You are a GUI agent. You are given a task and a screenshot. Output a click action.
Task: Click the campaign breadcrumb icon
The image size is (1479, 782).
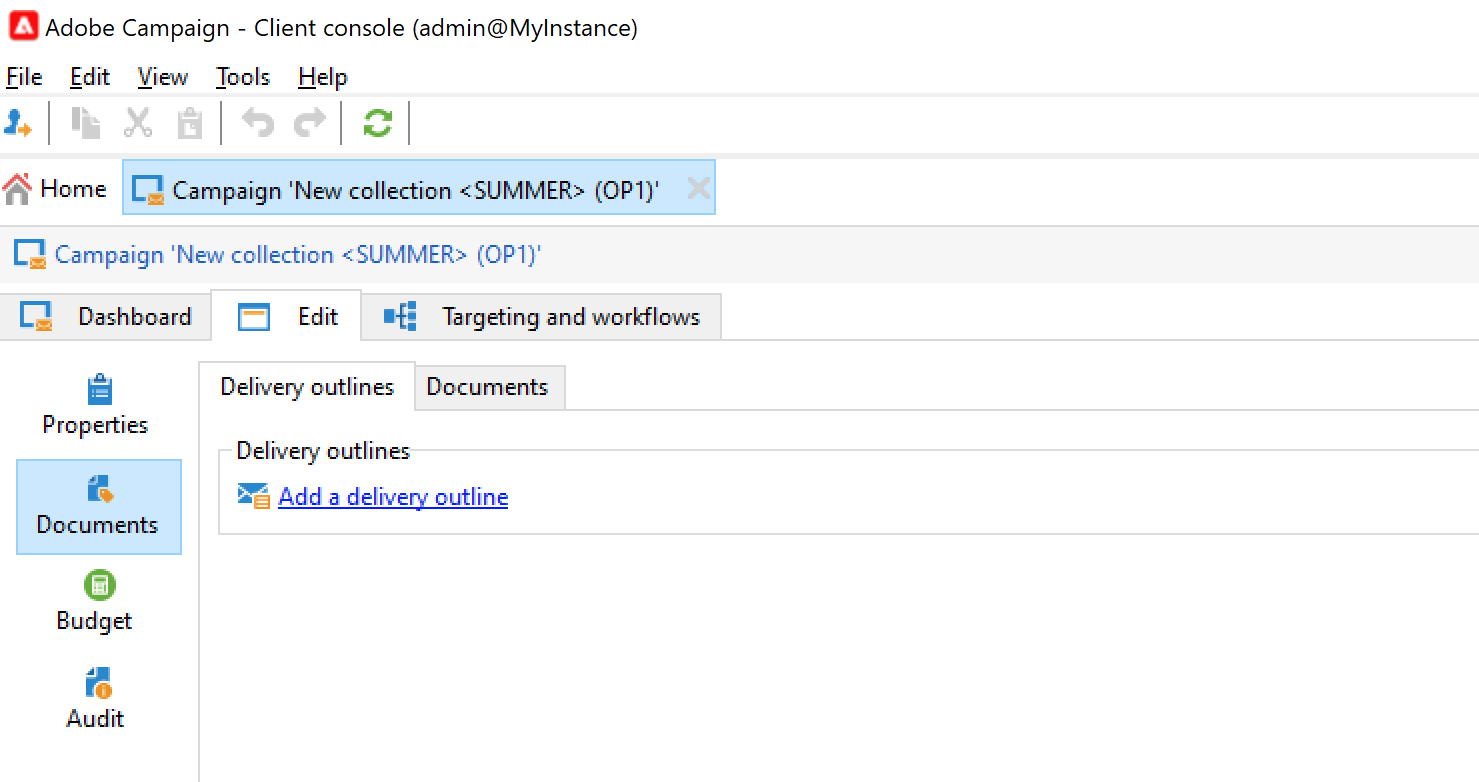click(x=29, y=254)
